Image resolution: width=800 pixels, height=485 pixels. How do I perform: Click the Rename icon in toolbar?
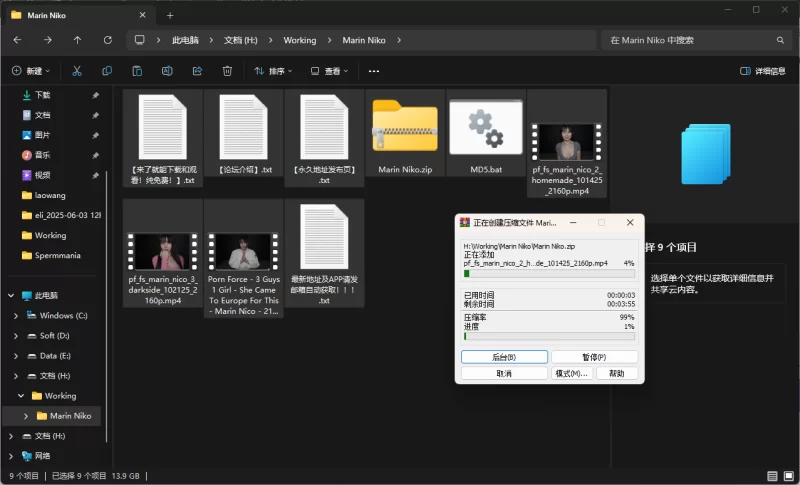167,71
